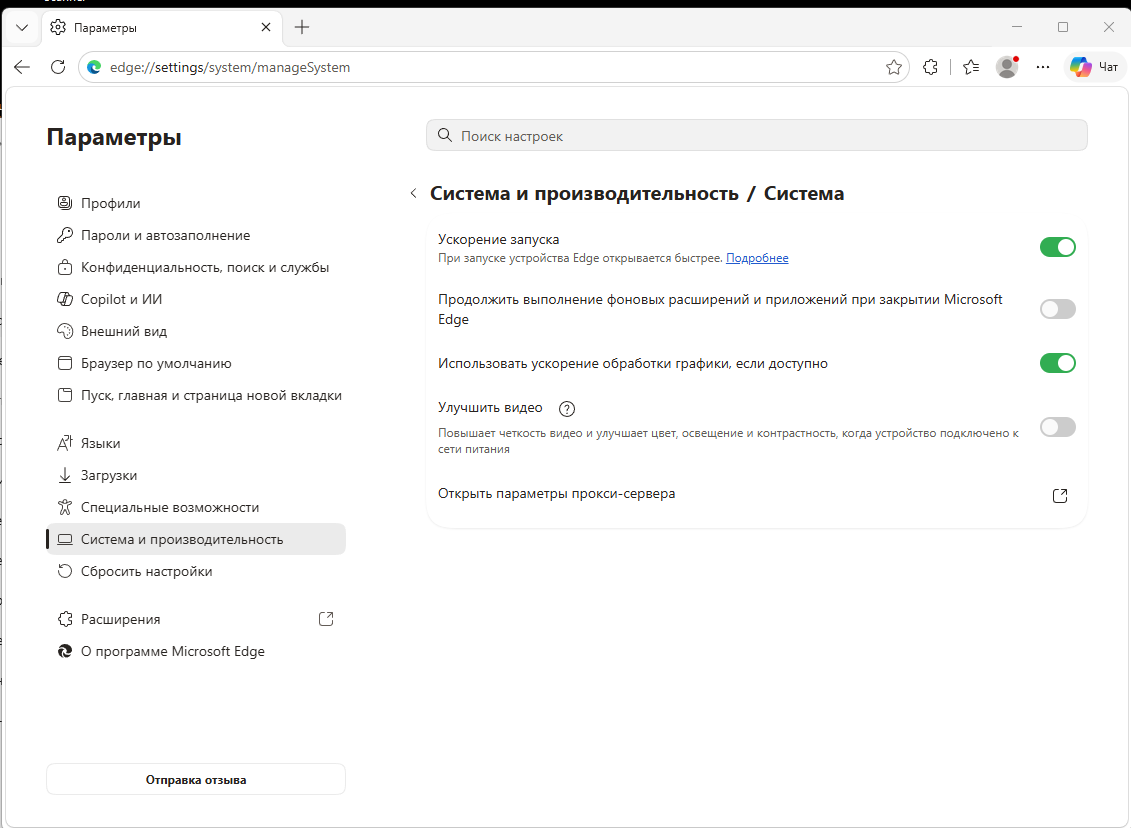Viewport: 1131px width, 828px height.
Task: Maximize the Edge window
Action: point(1062,27)
